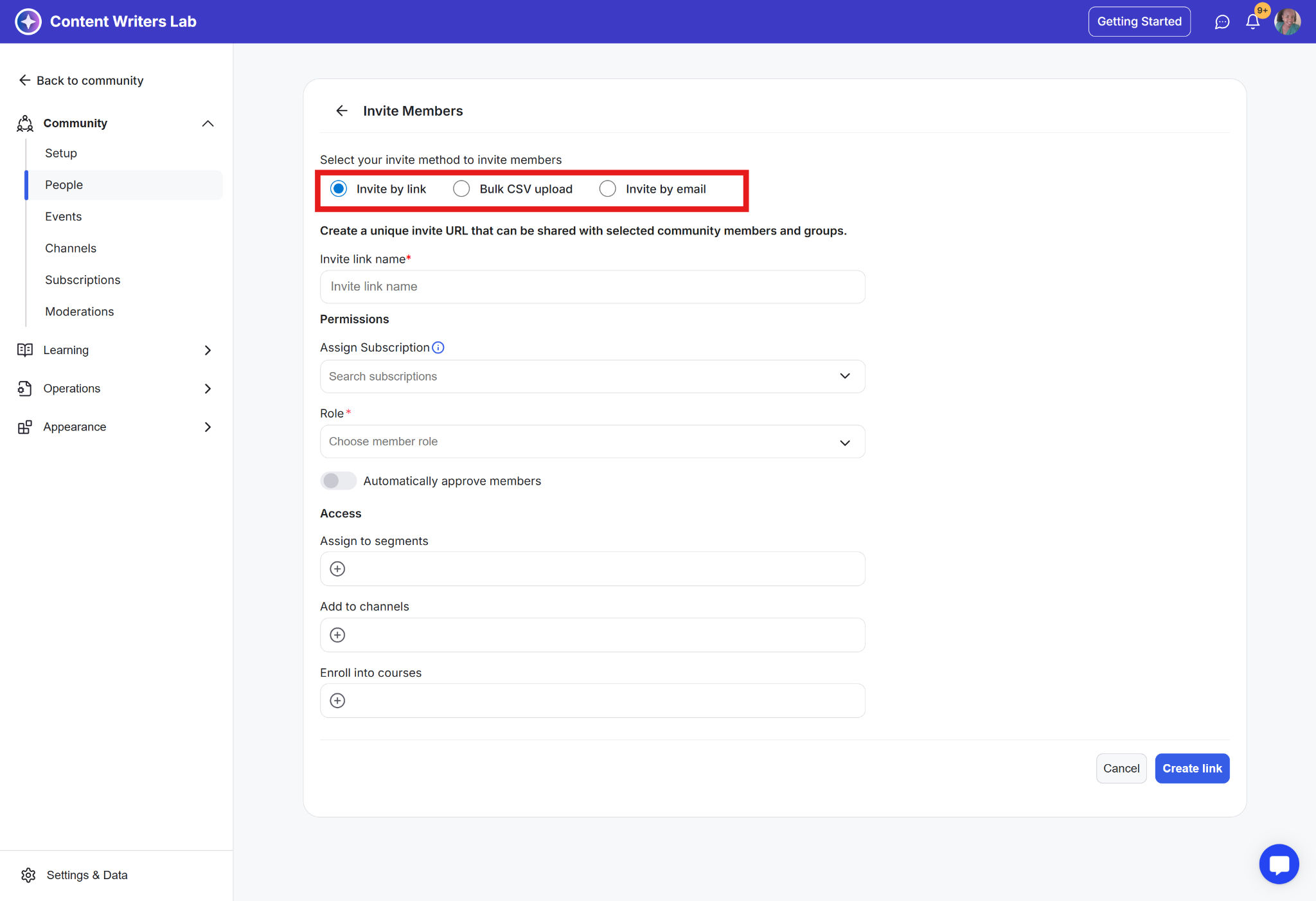1316x901 pixels.
Task: Open the messages chat bubble icon
Action: 1222,22
